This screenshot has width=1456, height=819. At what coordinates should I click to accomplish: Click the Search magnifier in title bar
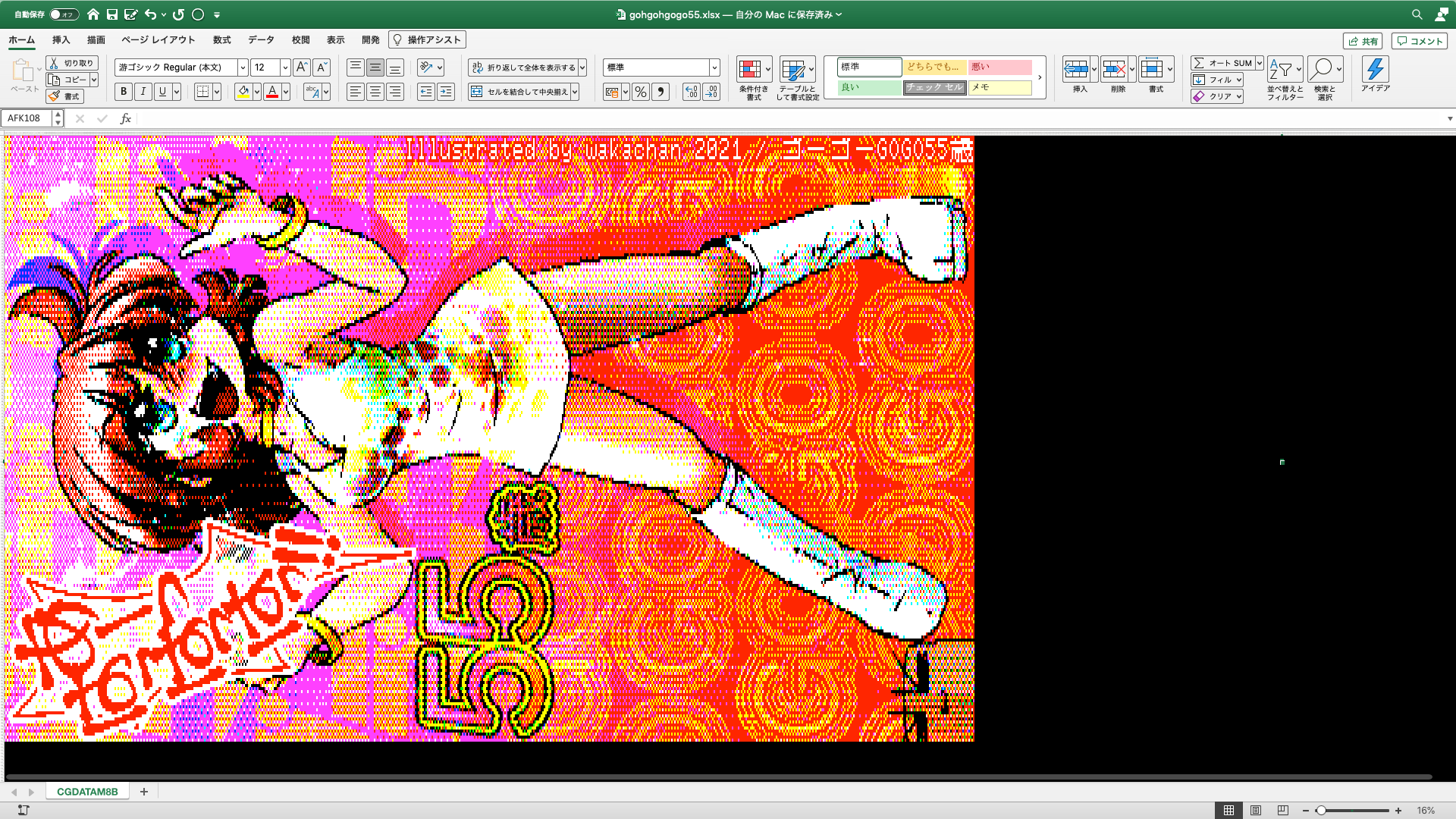pyautogui.click(x=1417, y=14)
